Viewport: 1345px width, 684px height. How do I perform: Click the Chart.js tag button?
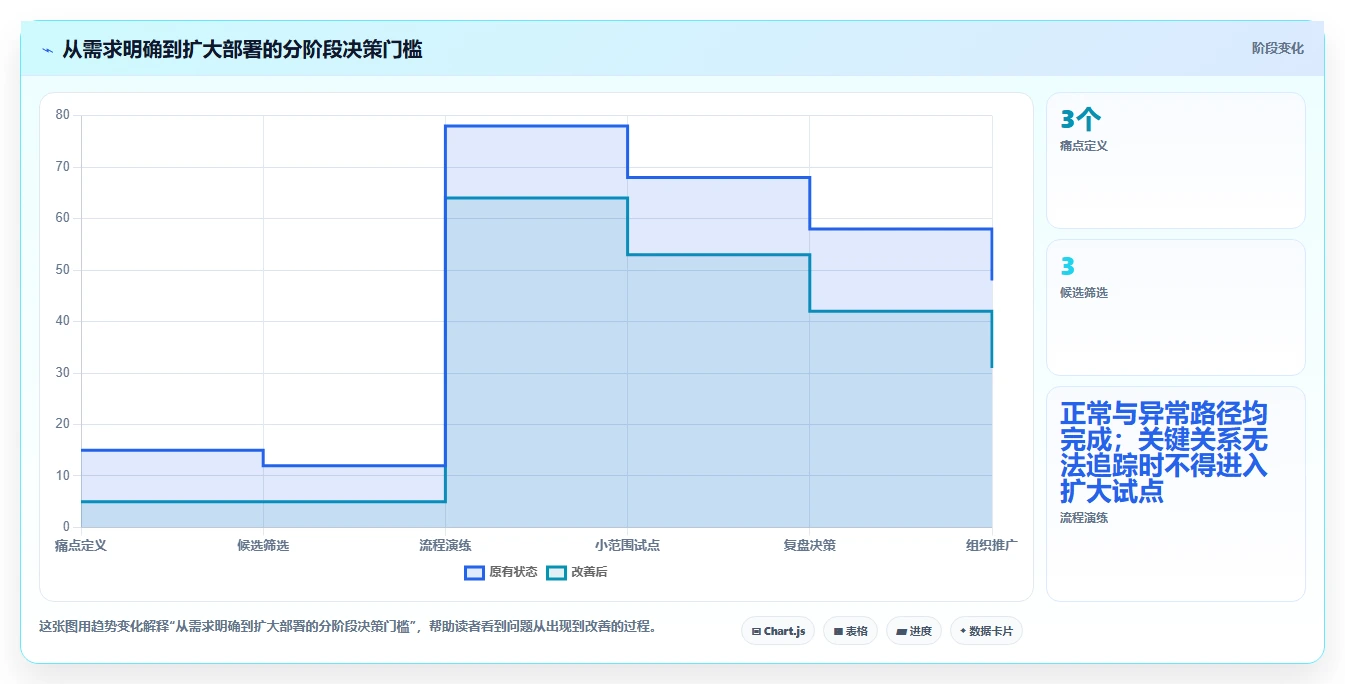tap(778, 631)
